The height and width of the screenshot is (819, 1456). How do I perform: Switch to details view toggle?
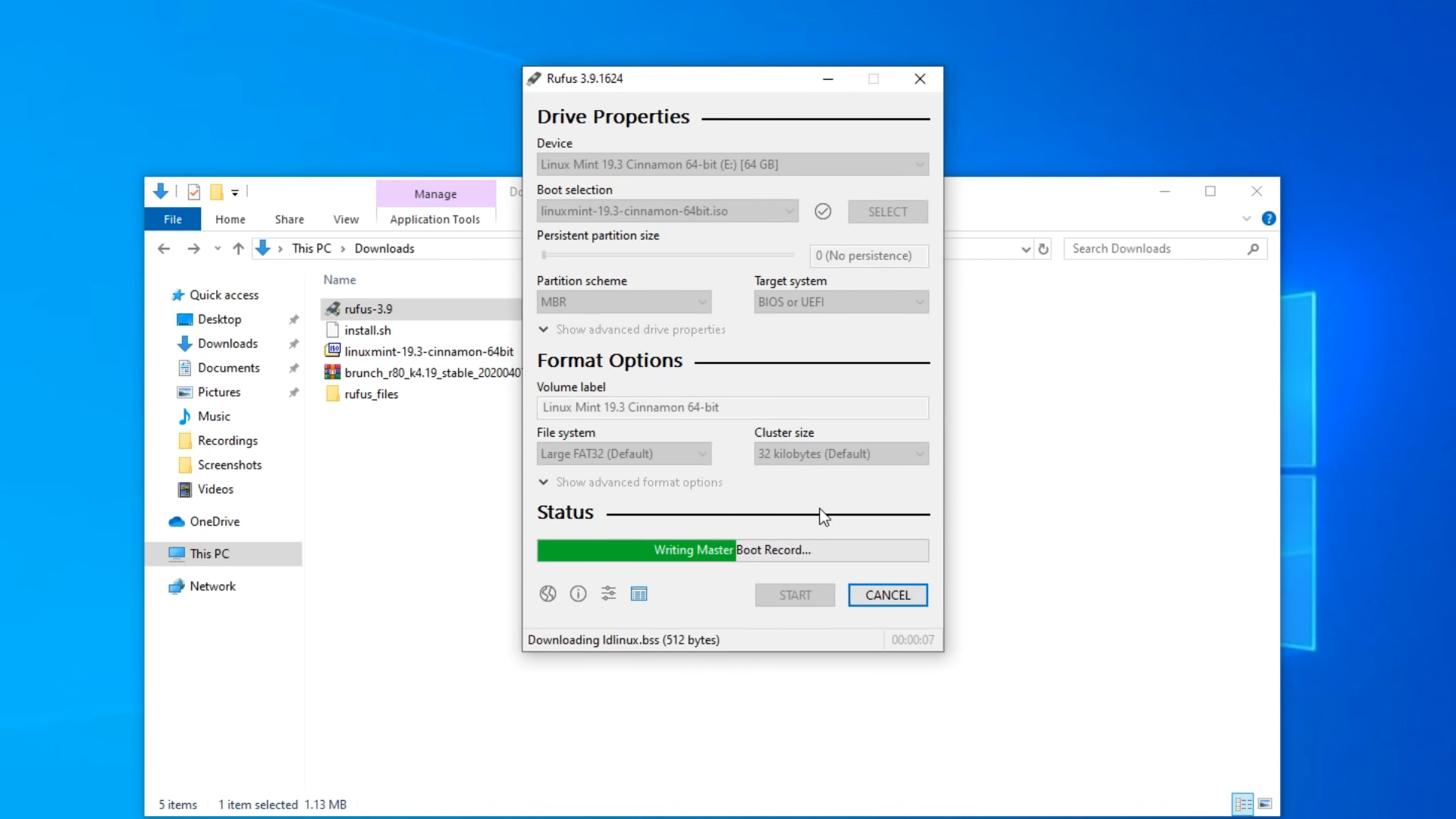[1243, 804]
